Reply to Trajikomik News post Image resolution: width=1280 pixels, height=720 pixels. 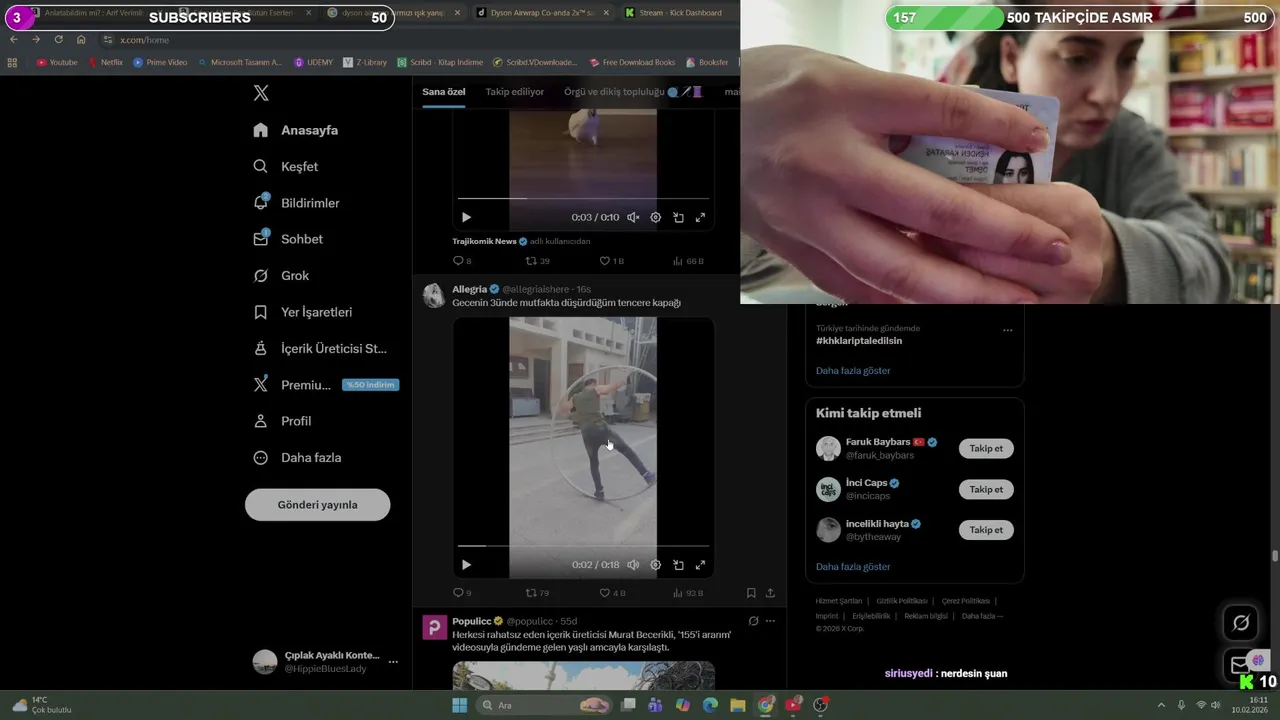click(462, 261)
